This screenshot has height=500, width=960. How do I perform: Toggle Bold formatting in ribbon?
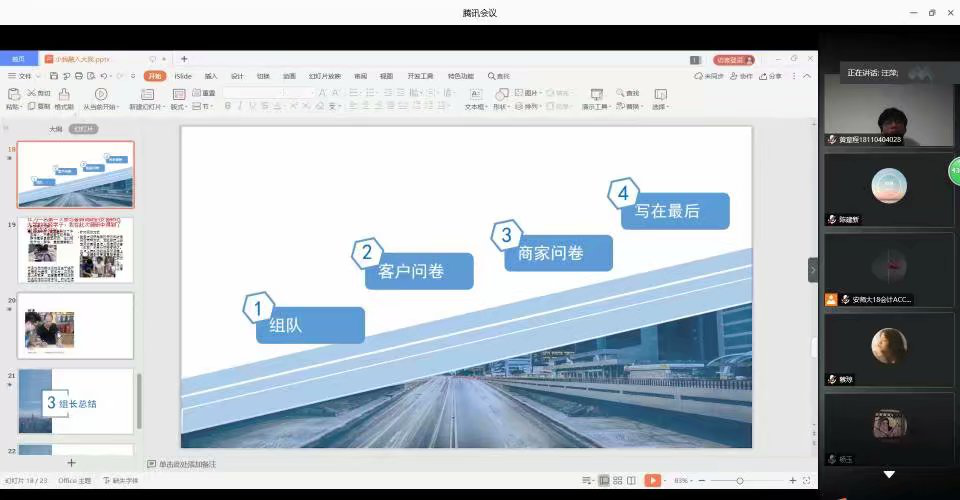coord(227,106)
